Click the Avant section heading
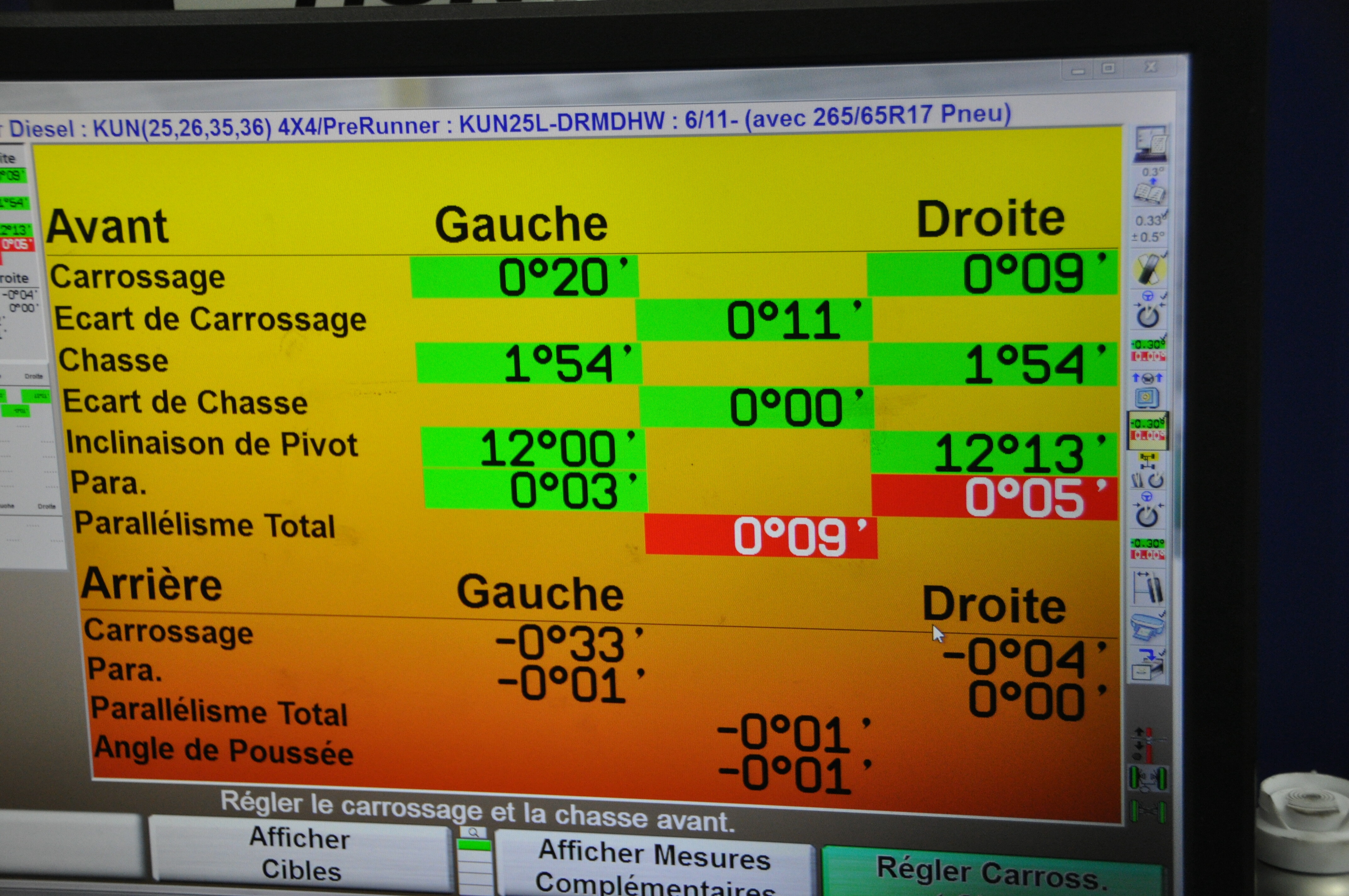Viewport: 1349px width, 896px height. point(107,227)
